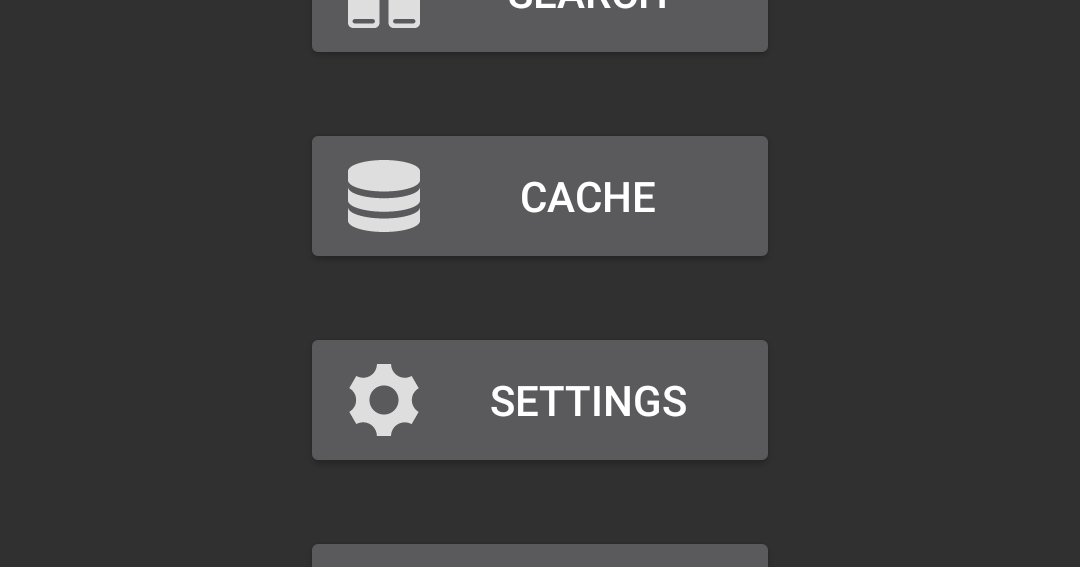Viewport: 1080px width, 567px height.
Task: Click empty area right of SETTINGS text
Action: click(727, 400)
